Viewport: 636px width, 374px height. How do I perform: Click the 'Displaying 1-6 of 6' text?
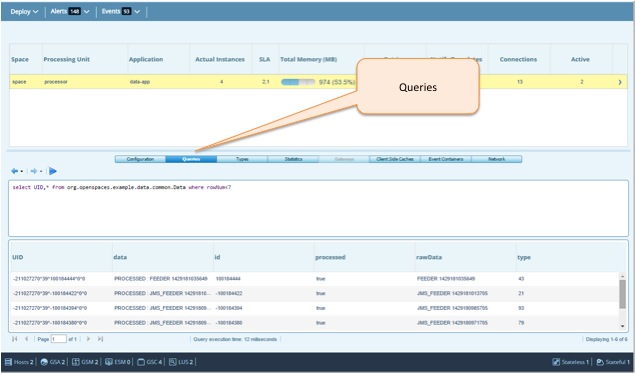pos(606,339)
